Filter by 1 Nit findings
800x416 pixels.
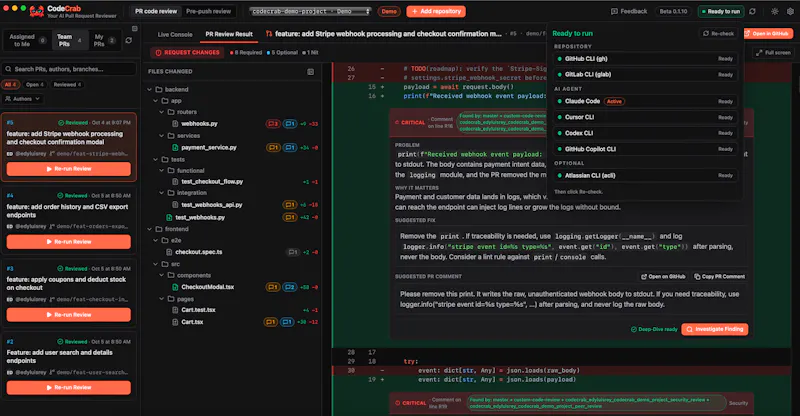pyautogui.click(x=310, y=53)
